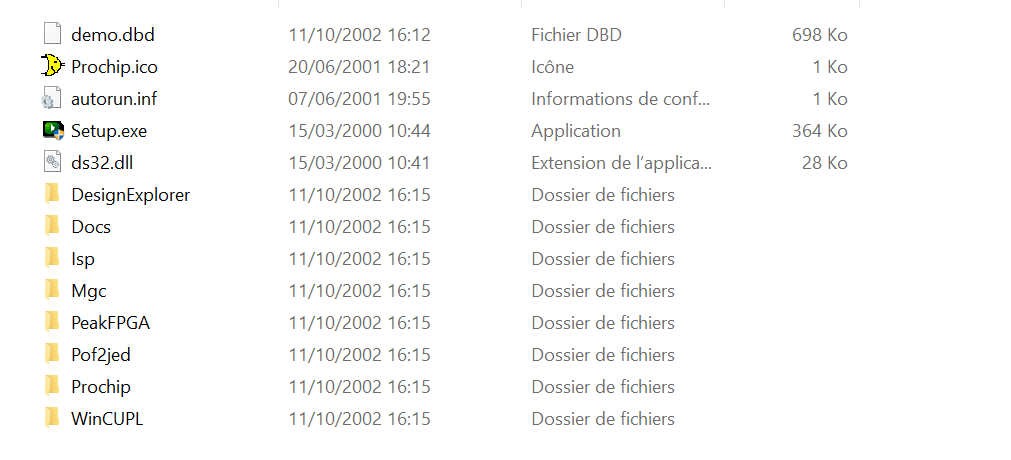Click the Setup.exe file name
Screen dimensions: 1011x460
click(x=109, y=131)
